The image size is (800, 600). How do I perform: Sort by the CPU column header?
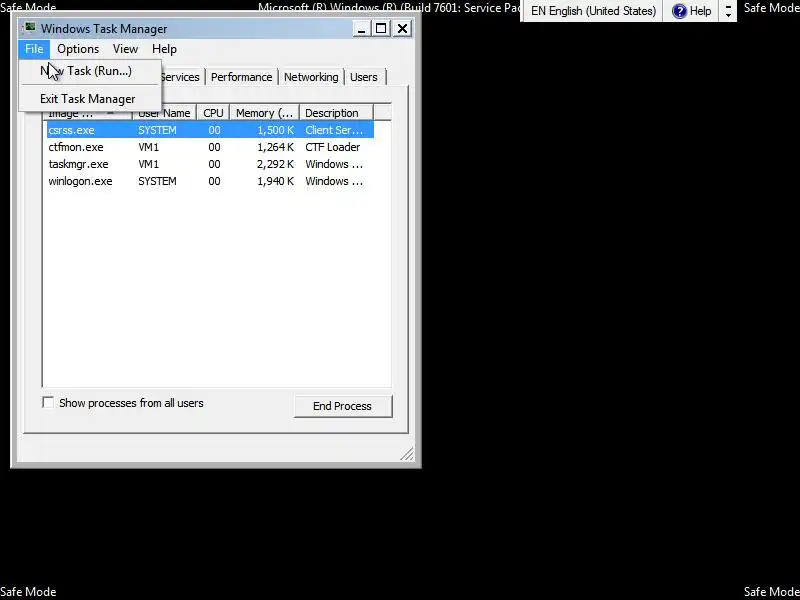pos(213,113)
